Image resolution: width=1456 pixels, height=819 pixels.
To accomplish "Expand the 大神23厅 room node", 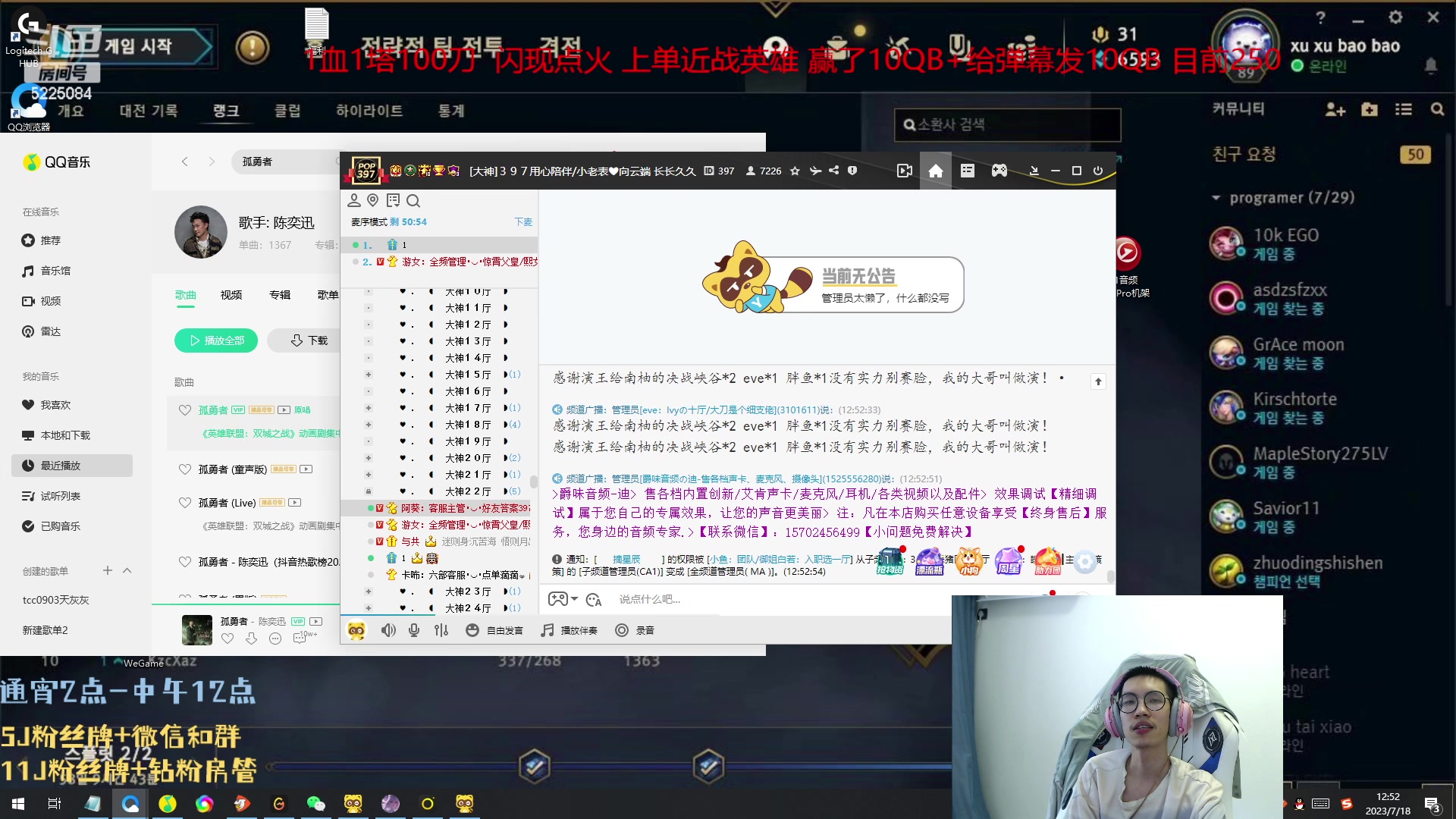I will coord(369,591).
